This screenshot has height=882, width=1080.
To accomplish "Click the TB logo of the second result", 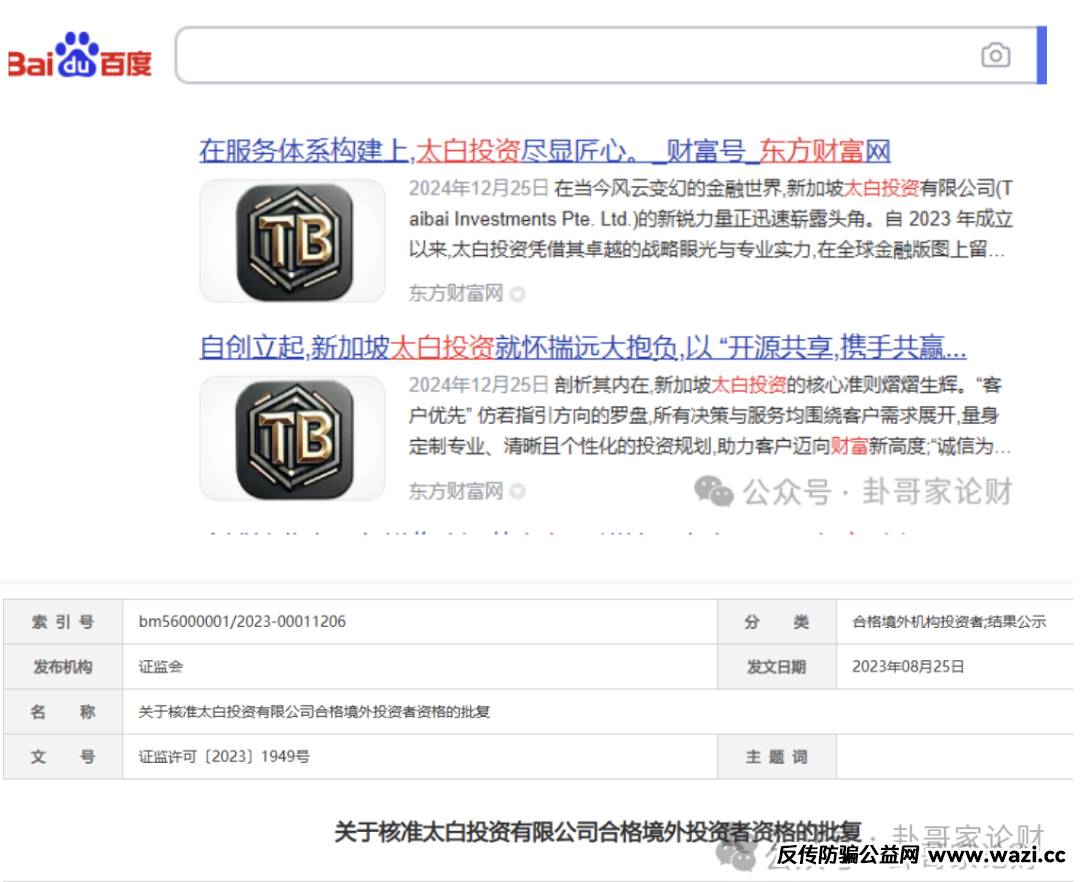I will coord(291,438).
